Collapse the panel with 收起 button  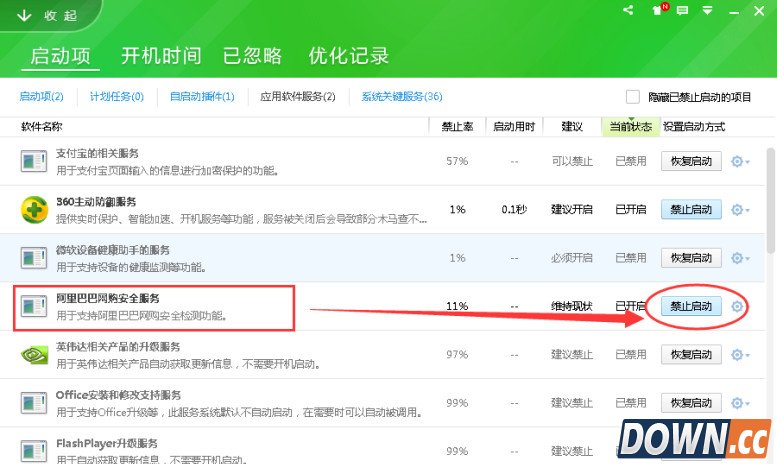(48, 15)
